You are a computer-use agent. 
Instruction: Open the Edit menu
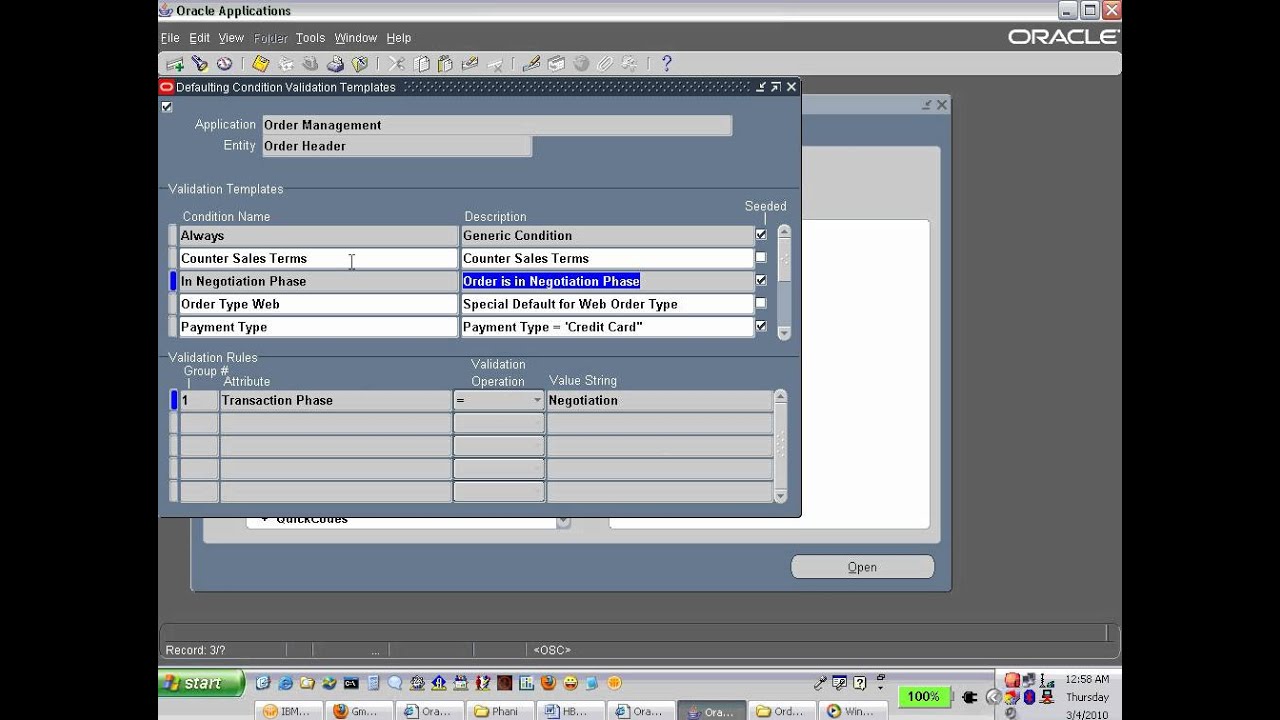tap(200, 38)
